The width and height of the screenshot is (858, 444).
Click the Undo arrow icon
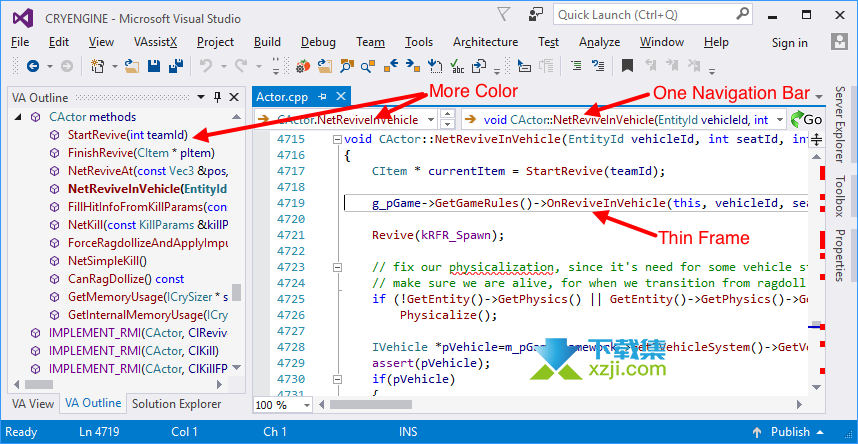(206, 67)
